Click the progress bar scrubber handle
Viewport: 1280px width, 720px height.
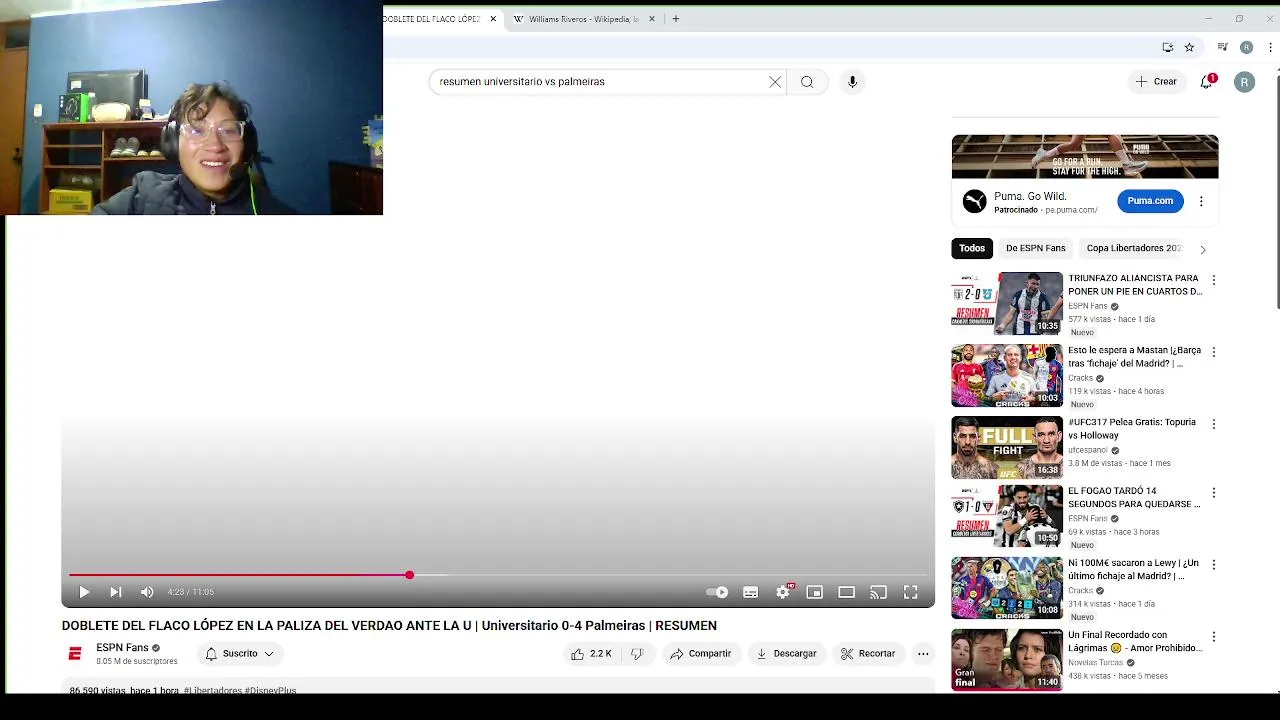409,575
